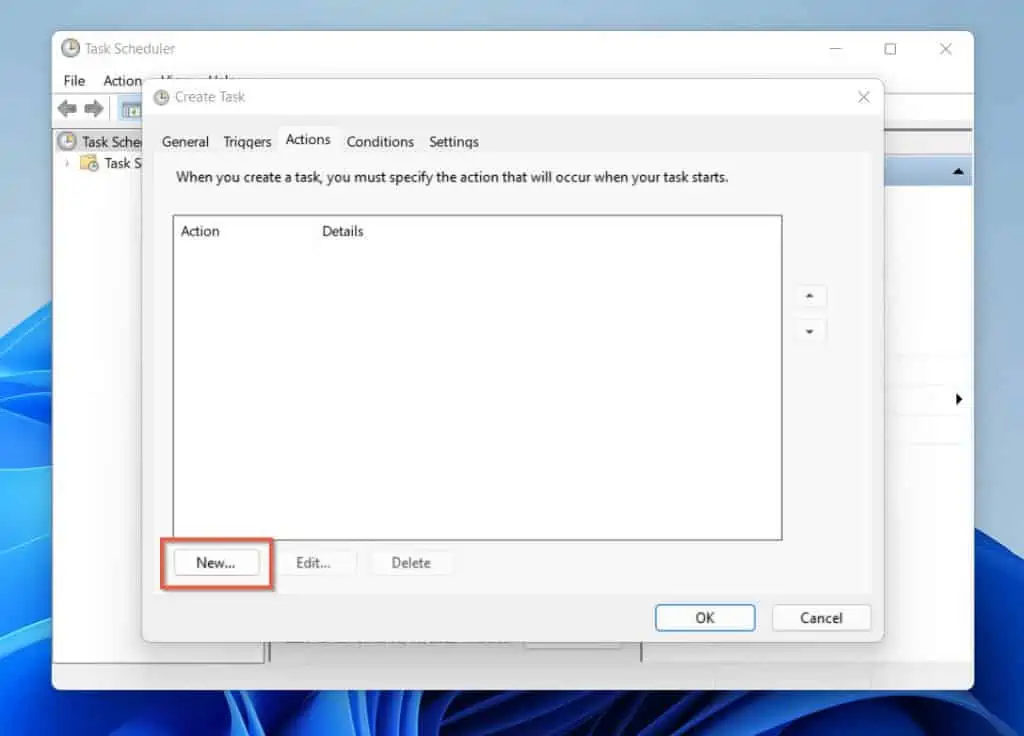The height and width of the screenshot is (736, 1024).
Task: Click the New button to add an action
Action: click(x=215, y=562)
